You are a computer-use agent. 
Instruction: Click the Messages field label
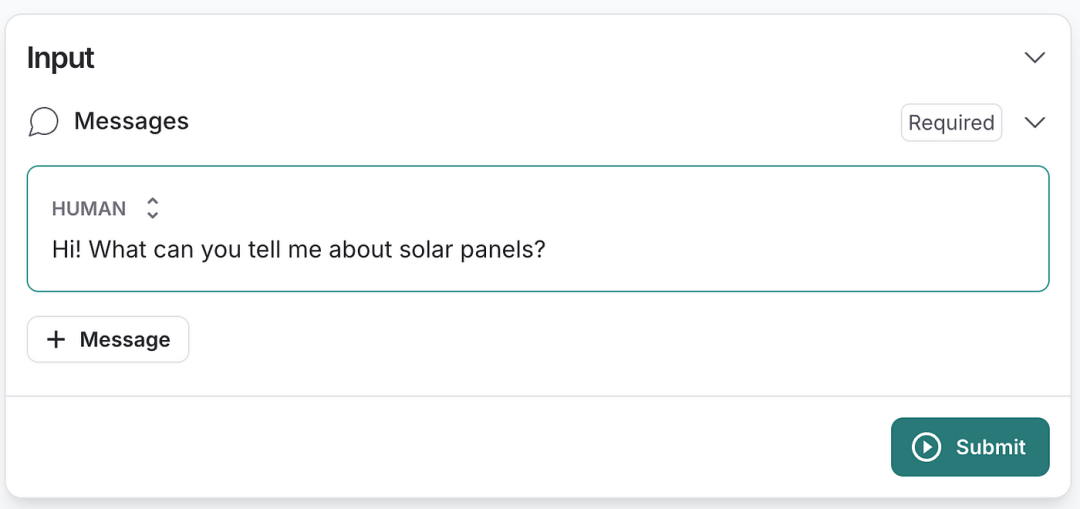[x=131, y=121]
